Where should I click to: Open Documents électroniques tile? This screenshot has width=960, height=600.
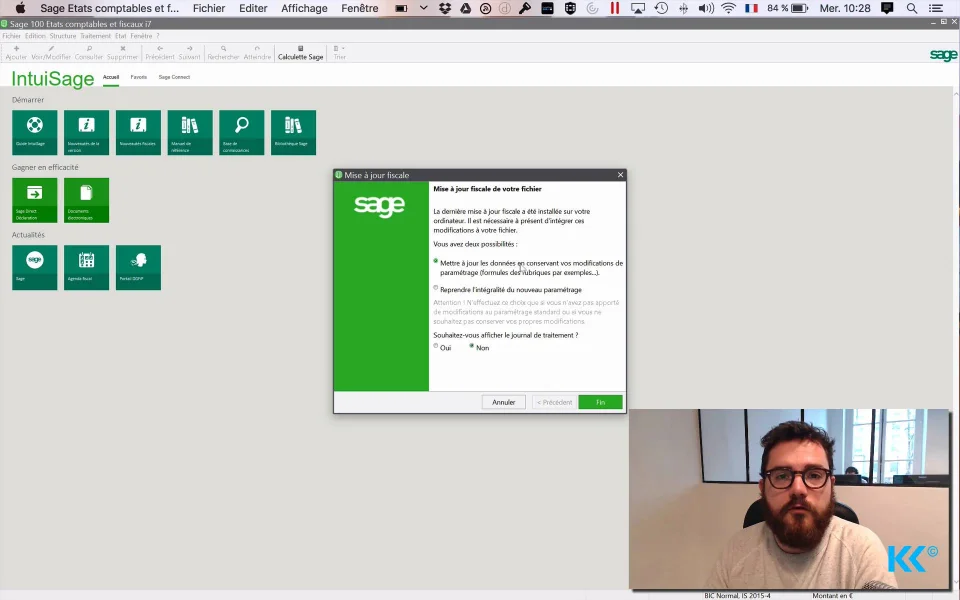pos(86,200)
